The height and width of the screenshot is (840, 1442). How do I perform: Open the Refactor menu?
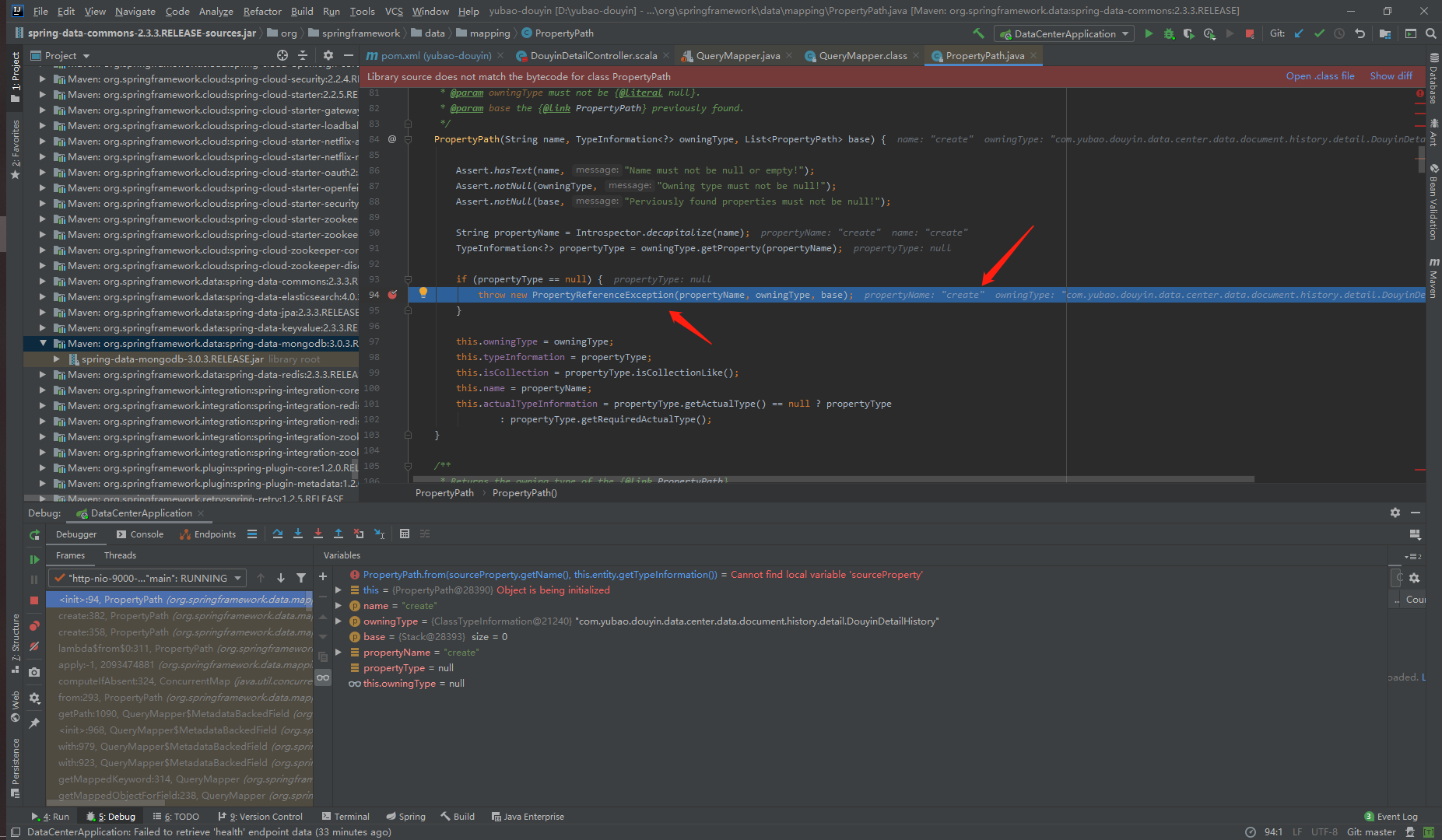(x=262, y=11)
